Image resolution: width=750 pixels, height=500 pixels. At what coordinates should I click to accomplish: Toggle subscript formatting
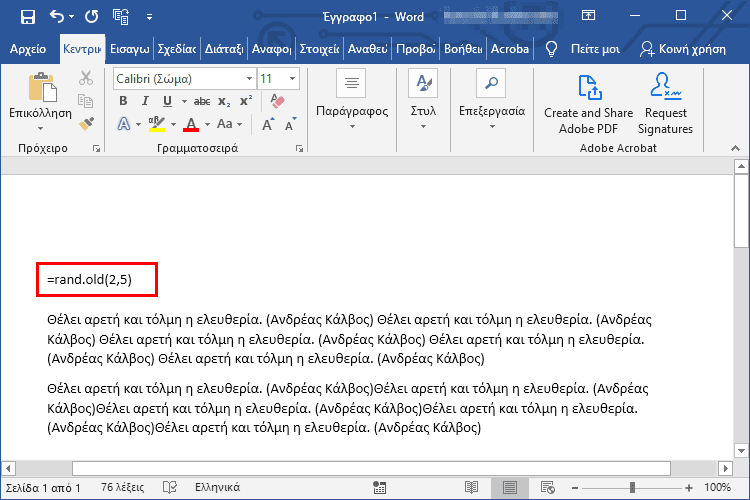(224, 101)
